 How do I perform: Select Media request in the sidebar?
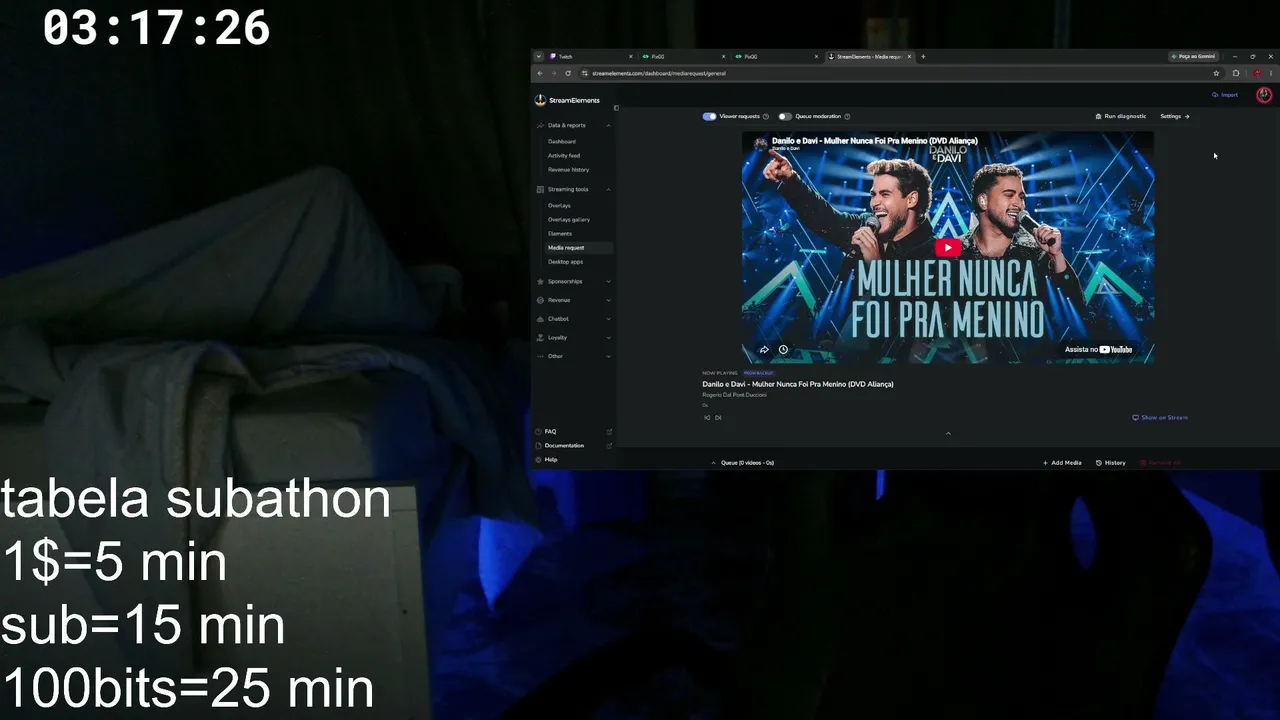tap(579, 248)
